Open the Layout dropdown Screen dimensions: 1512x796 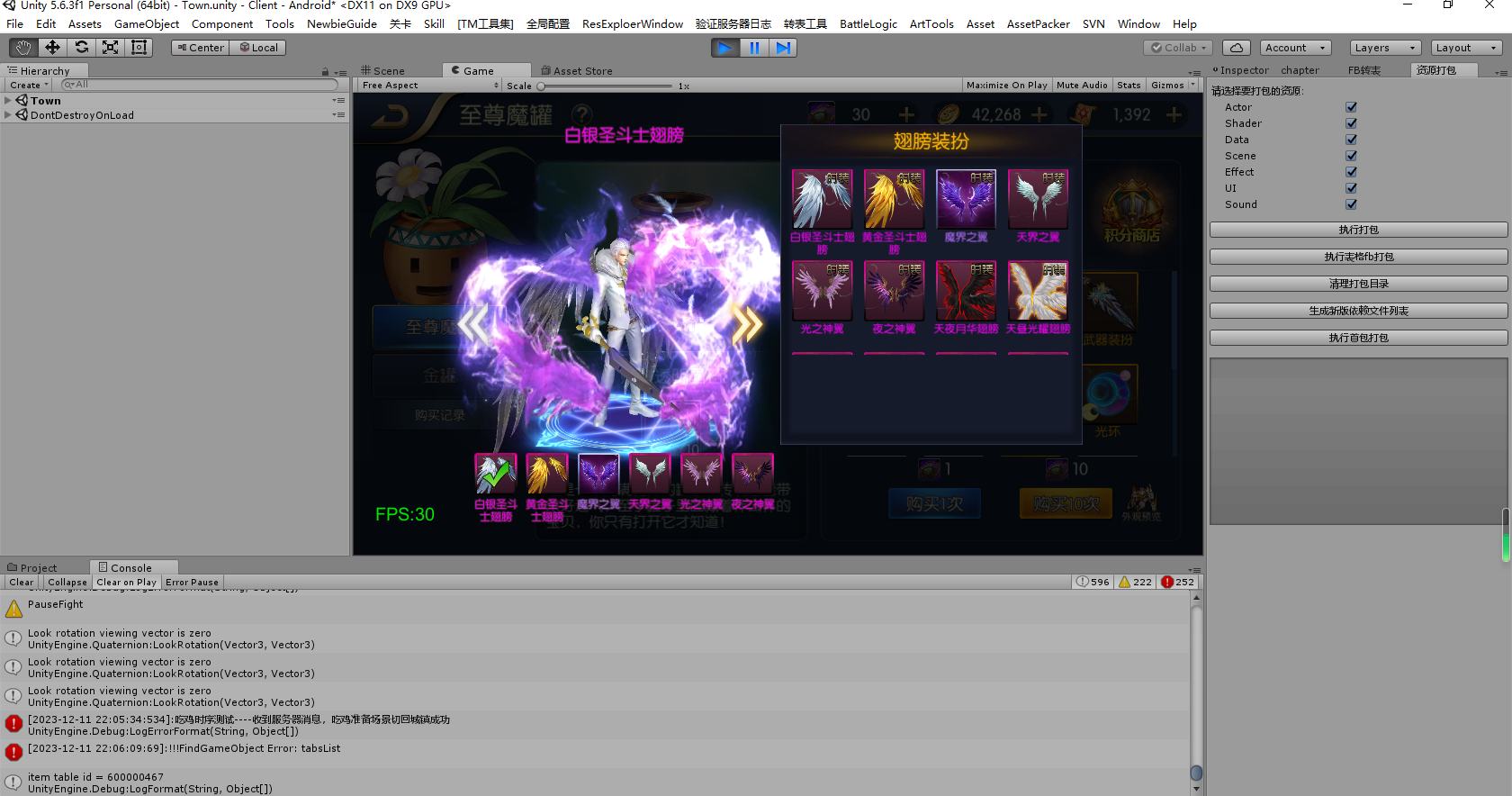tap(1465, 48)
